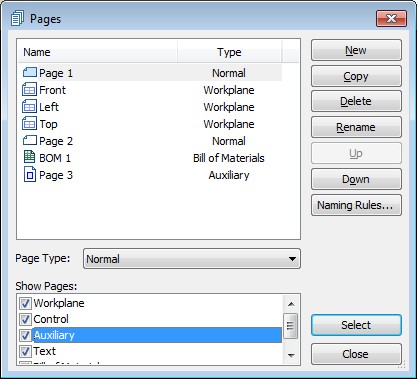Click the Pages dialog title bar icon
Viewport: 417px width, 379px height.
click(17, 19)
